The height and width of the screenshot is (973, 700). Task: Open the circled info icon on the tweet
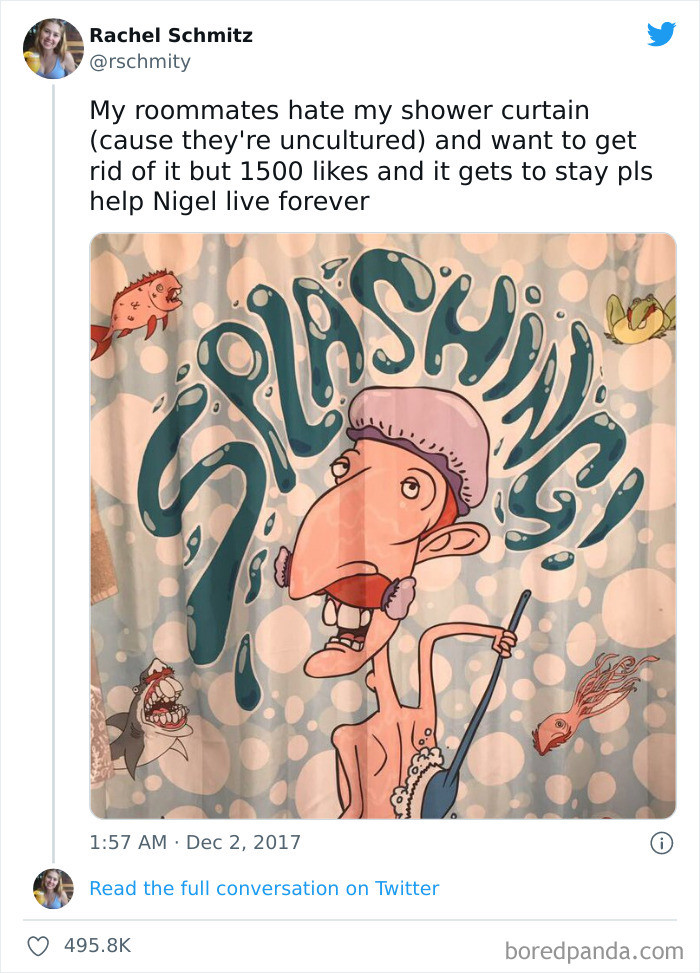664,843
